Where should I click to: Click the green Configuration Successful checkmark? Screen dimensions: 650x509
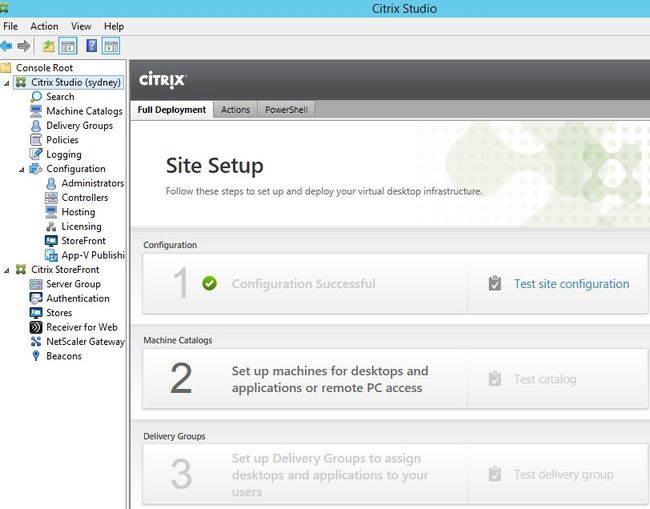(209, 284)
